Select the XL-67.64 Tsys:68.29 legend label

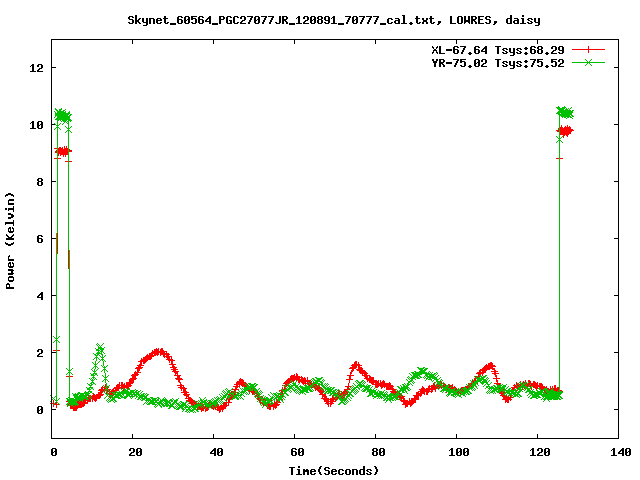(498, 50)
